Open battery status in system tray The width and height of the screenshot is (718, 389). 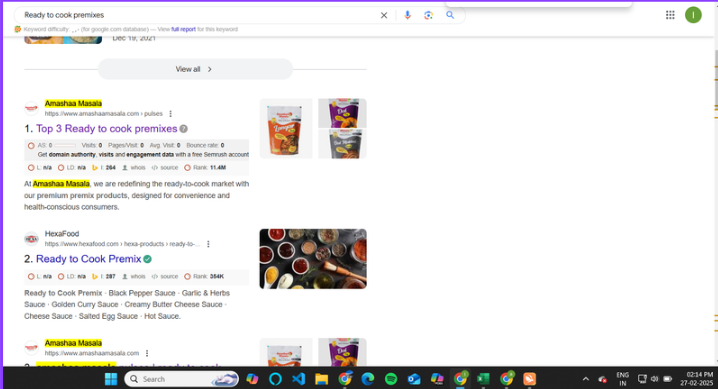coord(668,379)
